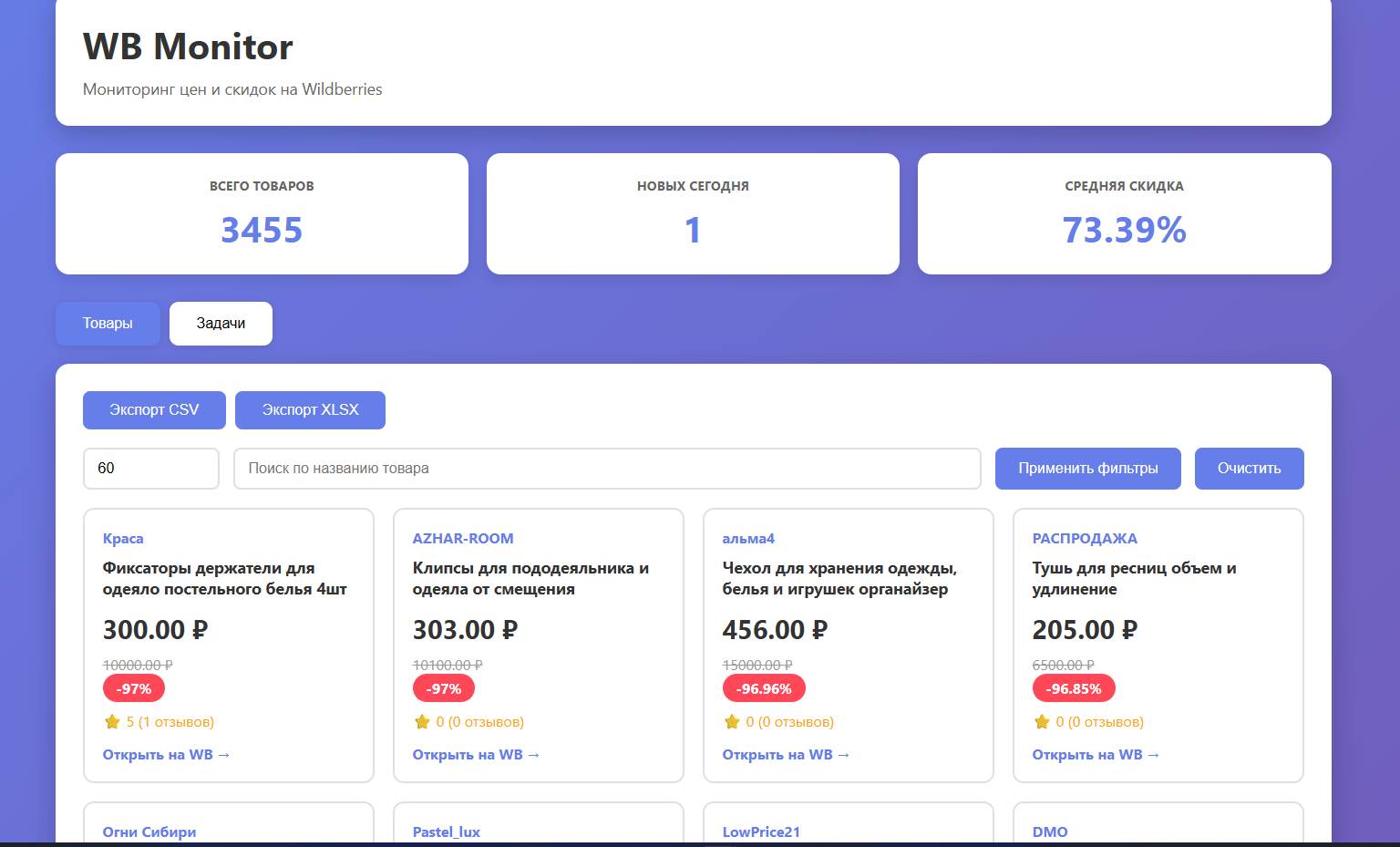Click the title Клипсы для пододеяльника
1400x847 pixels.
(531, 579)
